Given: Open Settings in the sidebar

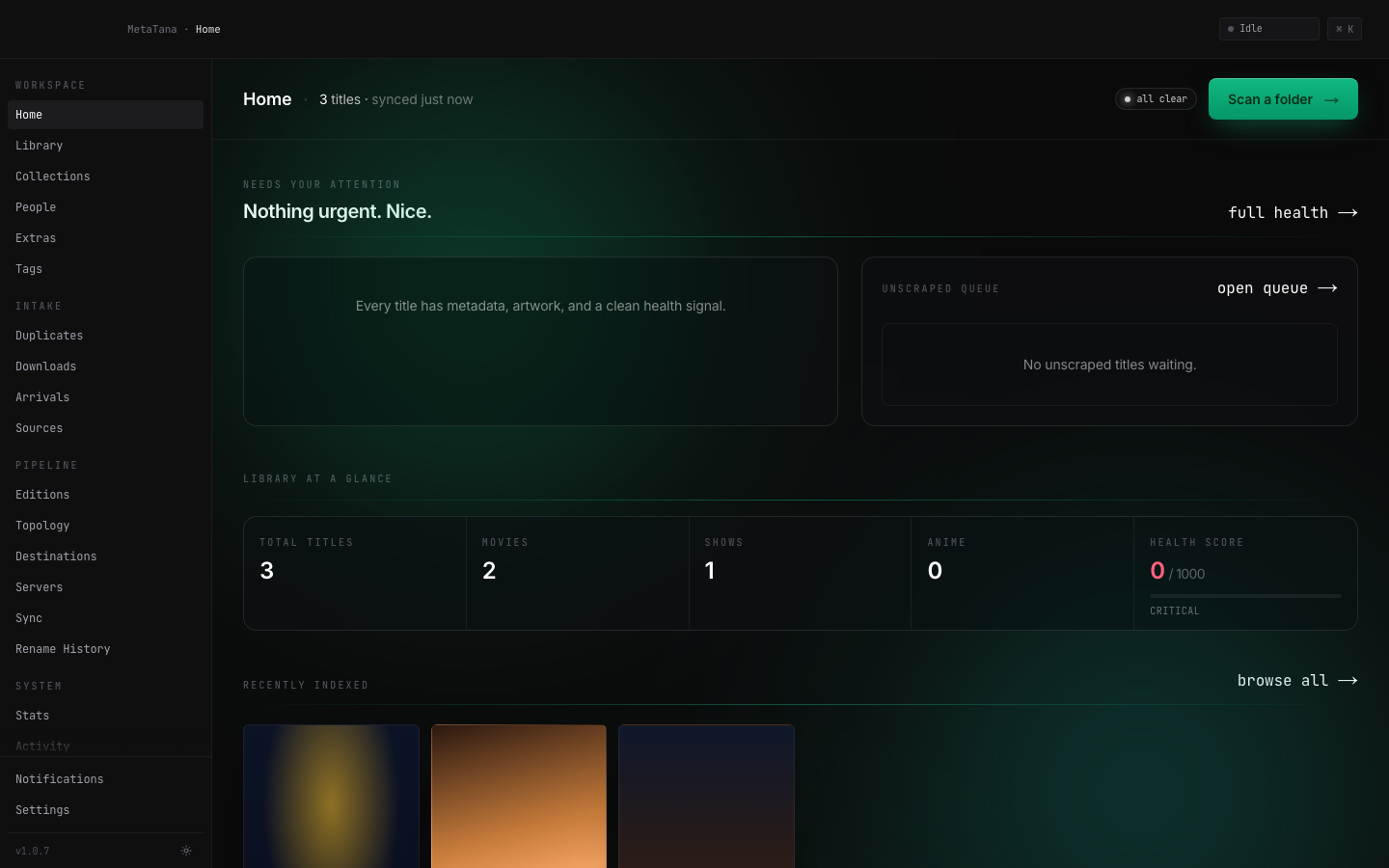Looking at the screenshot, I should 105,810.
